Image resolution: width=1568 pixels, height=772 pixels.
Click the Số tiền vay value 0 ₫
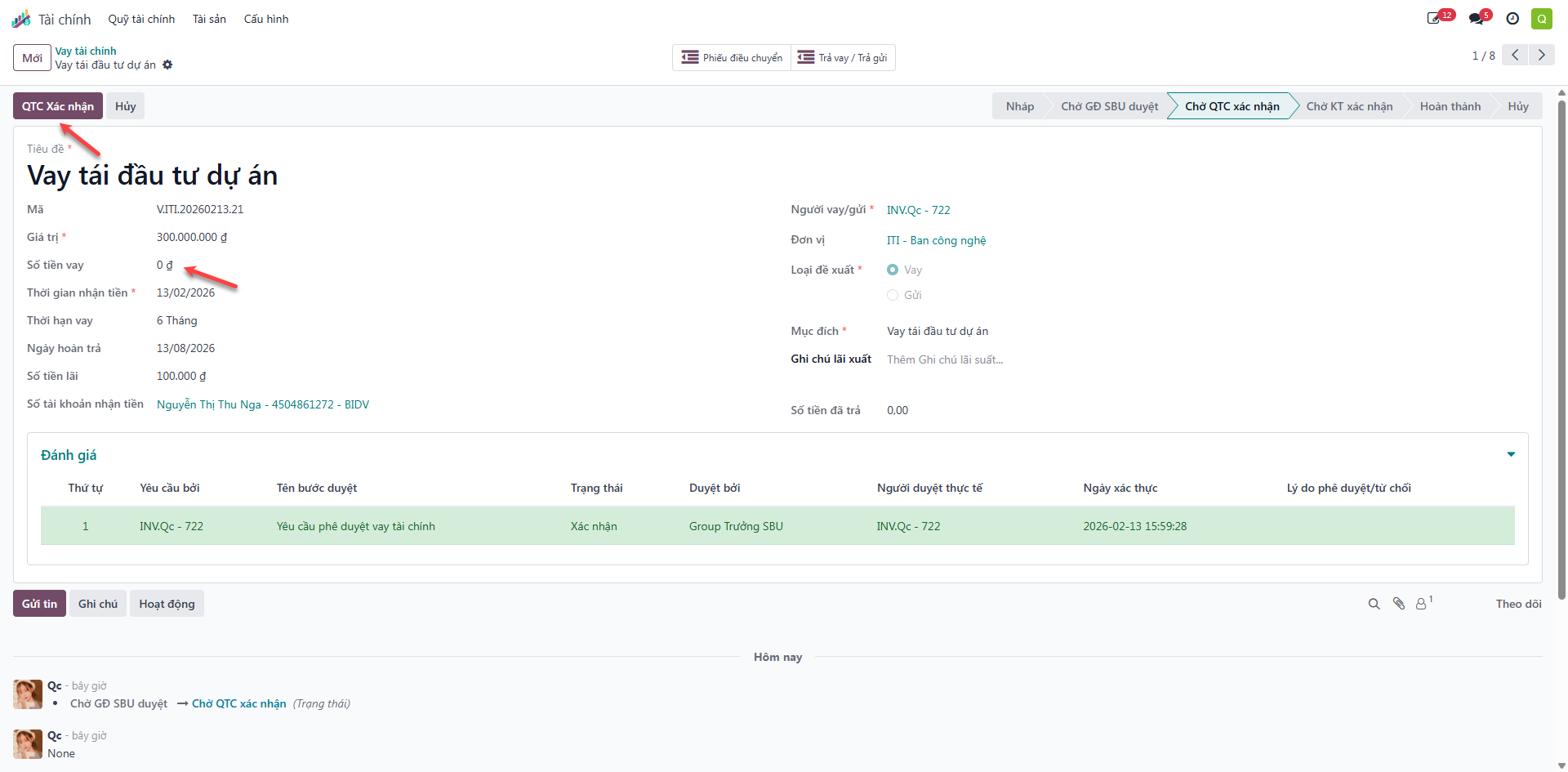click(x=165, y=265)
